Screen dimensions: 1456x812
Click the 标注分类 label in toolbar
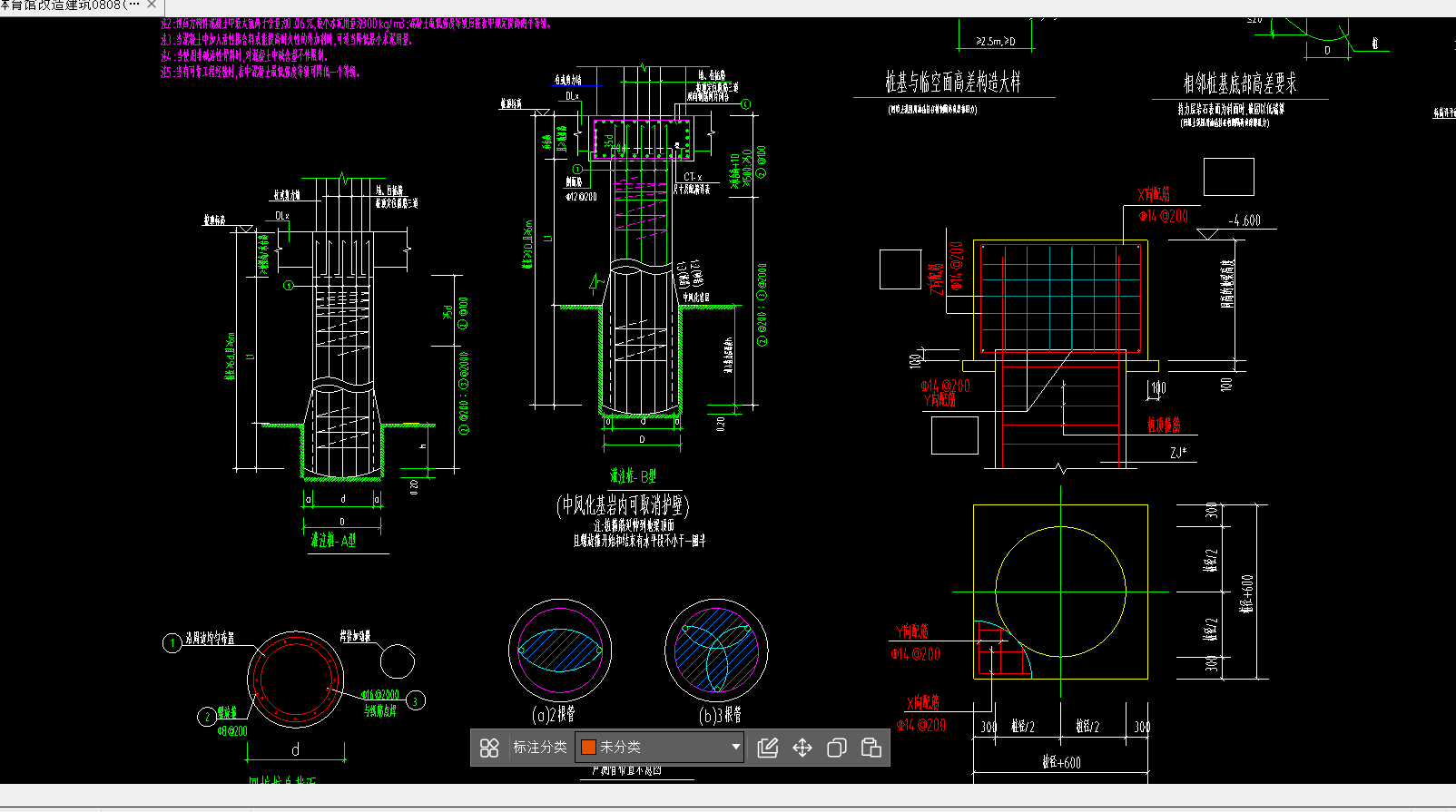[539, 748]
